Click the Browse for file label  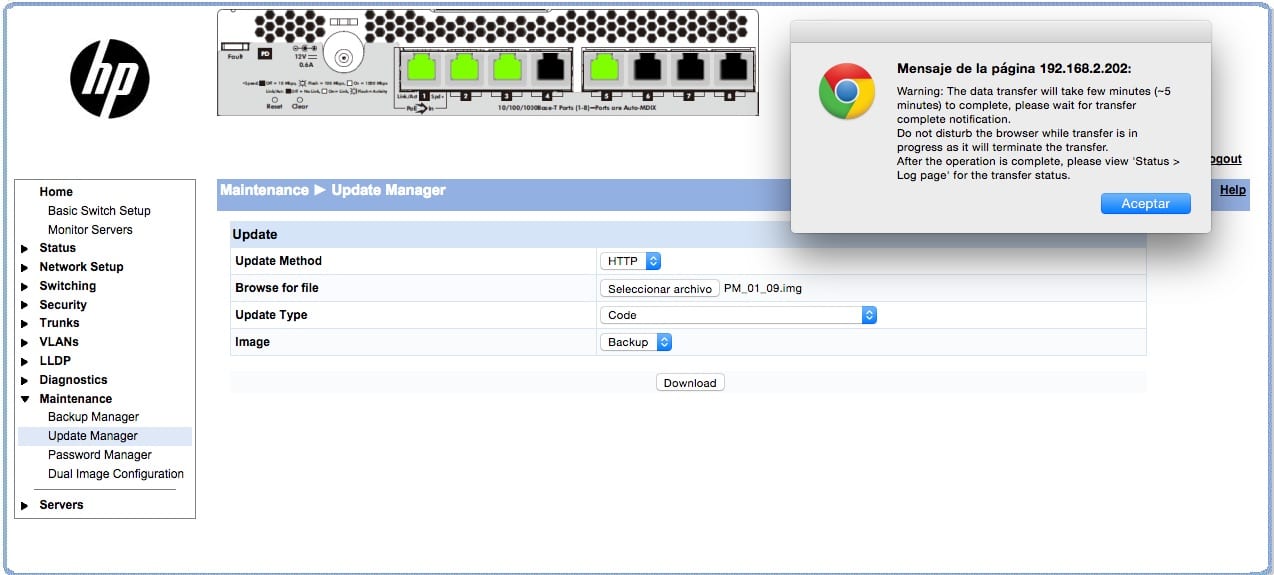pyautogui.click(x=277, y=288)
